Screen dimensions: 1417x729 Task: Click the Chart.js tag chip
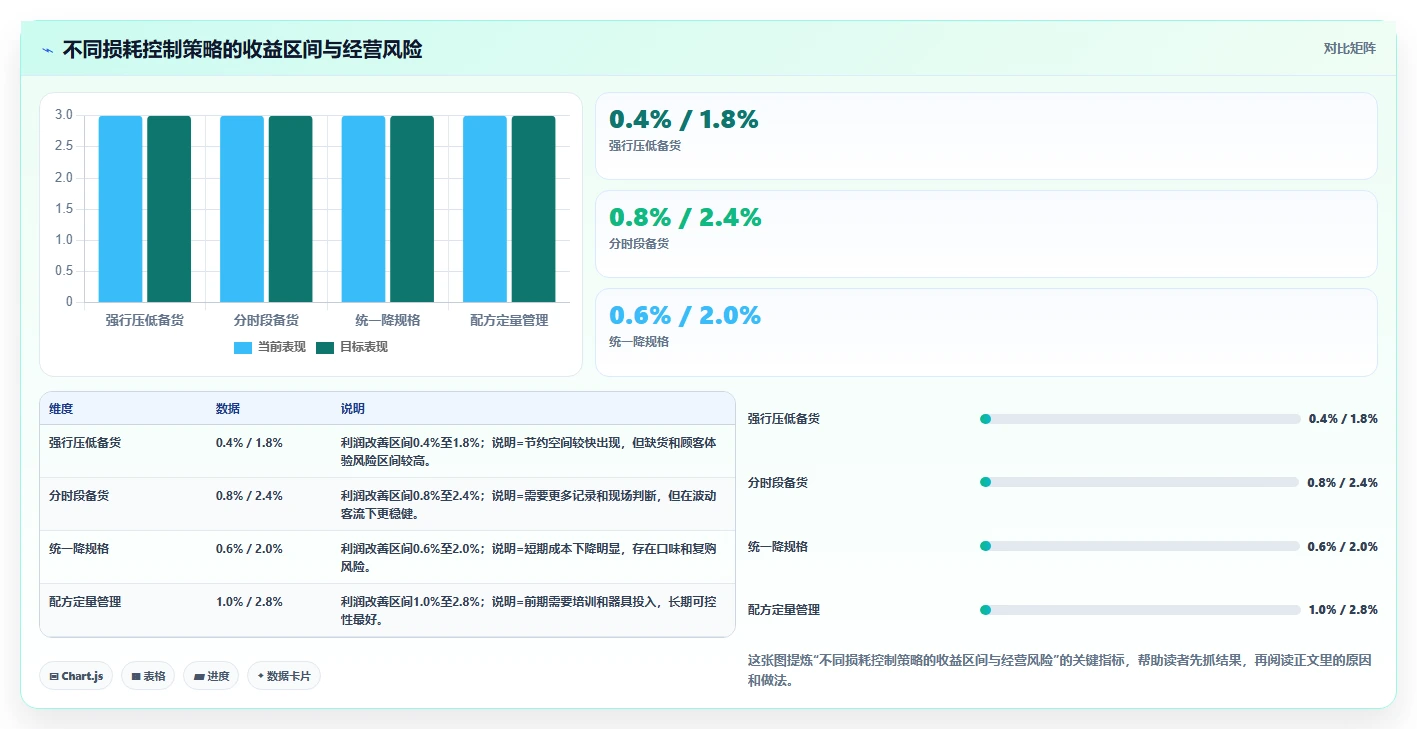click(x=77, y=676)
